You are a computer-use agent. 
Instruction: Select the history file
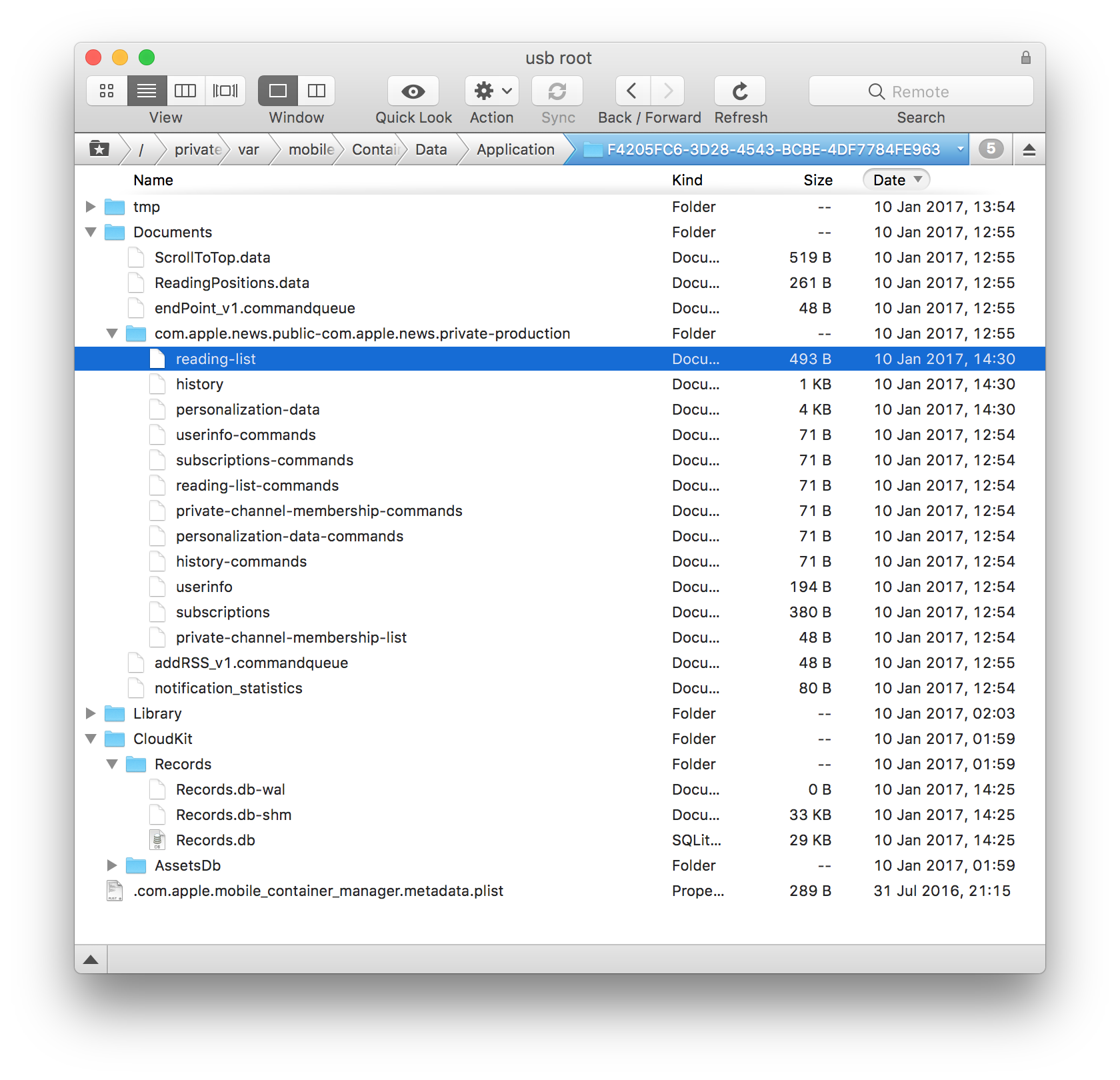[560, 384]
